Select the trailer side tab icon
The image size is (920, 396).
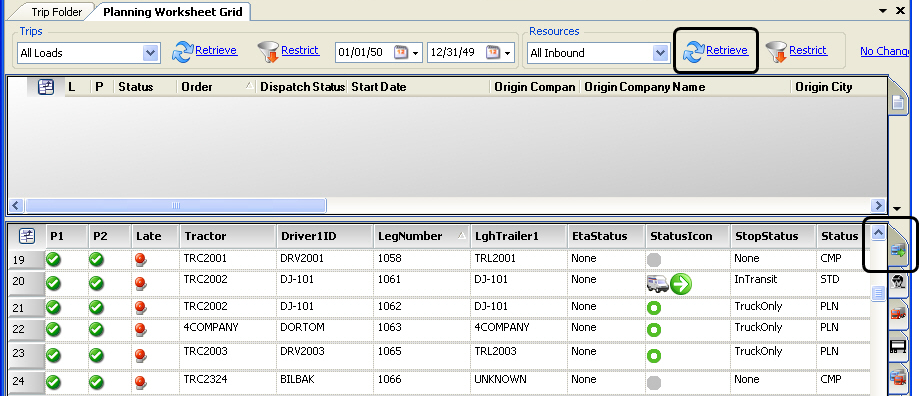(898, 346)
